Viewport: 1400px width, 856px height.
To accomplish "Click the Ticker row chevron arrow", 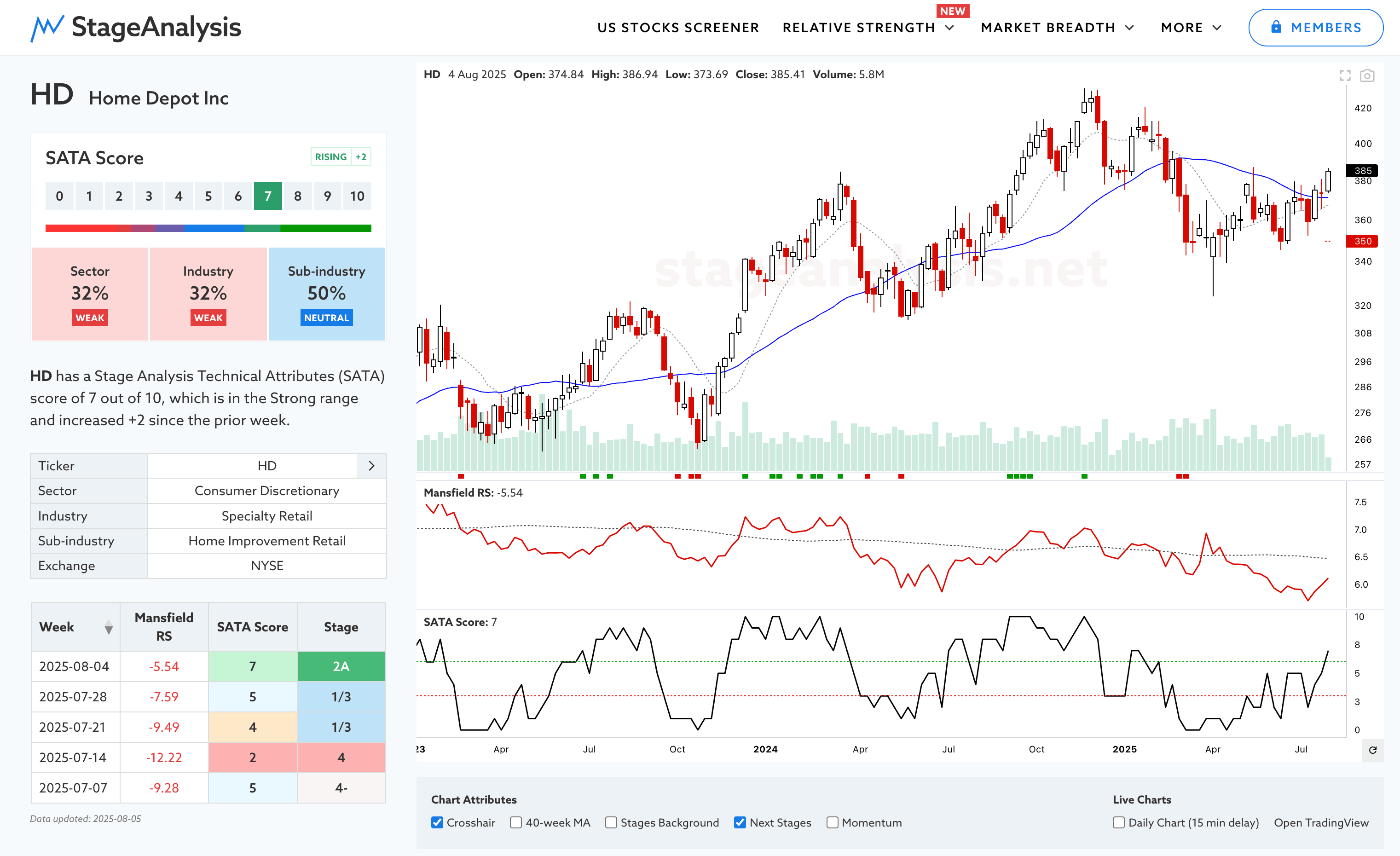I will pos(371,466).
